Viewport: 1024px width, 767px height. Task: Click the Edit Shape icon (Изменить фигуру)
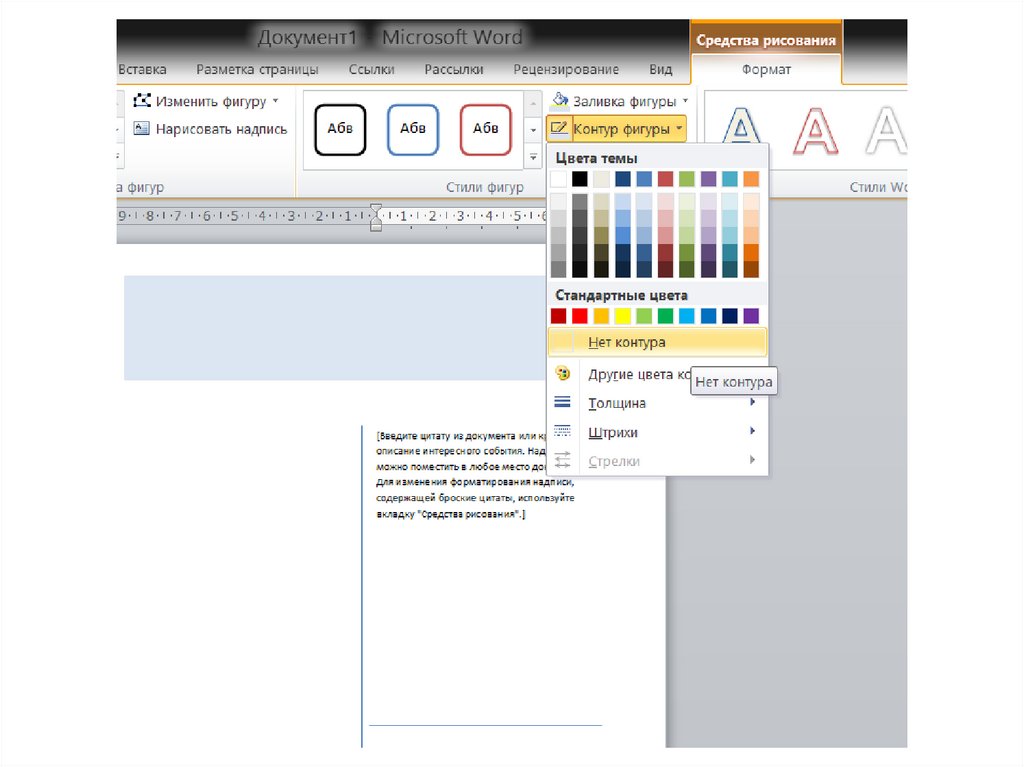[x=142, y=101]
